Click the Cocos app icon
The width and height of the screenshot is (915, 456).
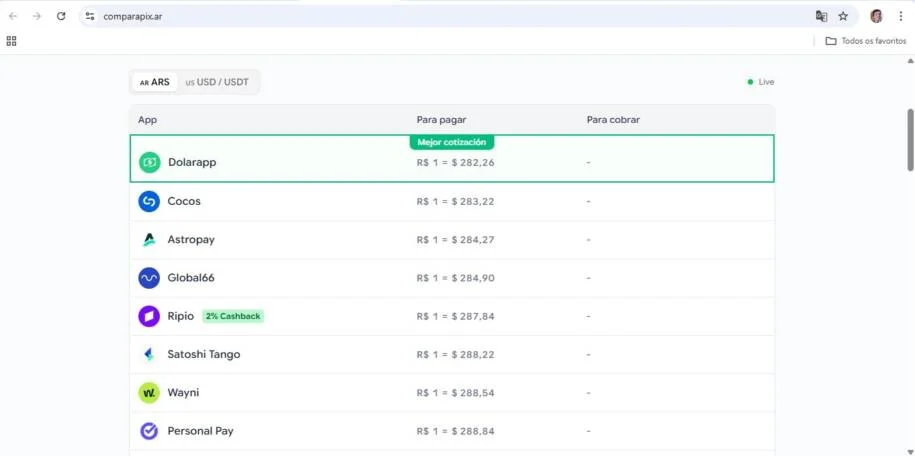[x=149, y=201]
